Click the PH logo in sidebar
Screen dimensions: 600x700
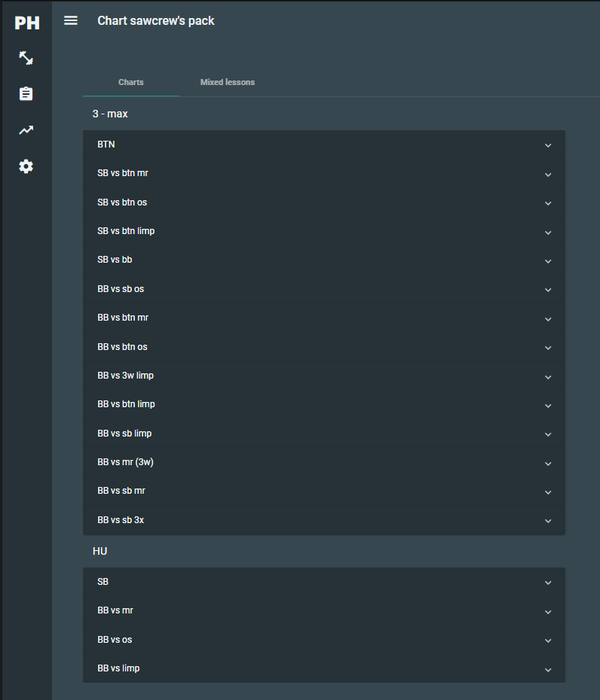(x=27, y=23)
